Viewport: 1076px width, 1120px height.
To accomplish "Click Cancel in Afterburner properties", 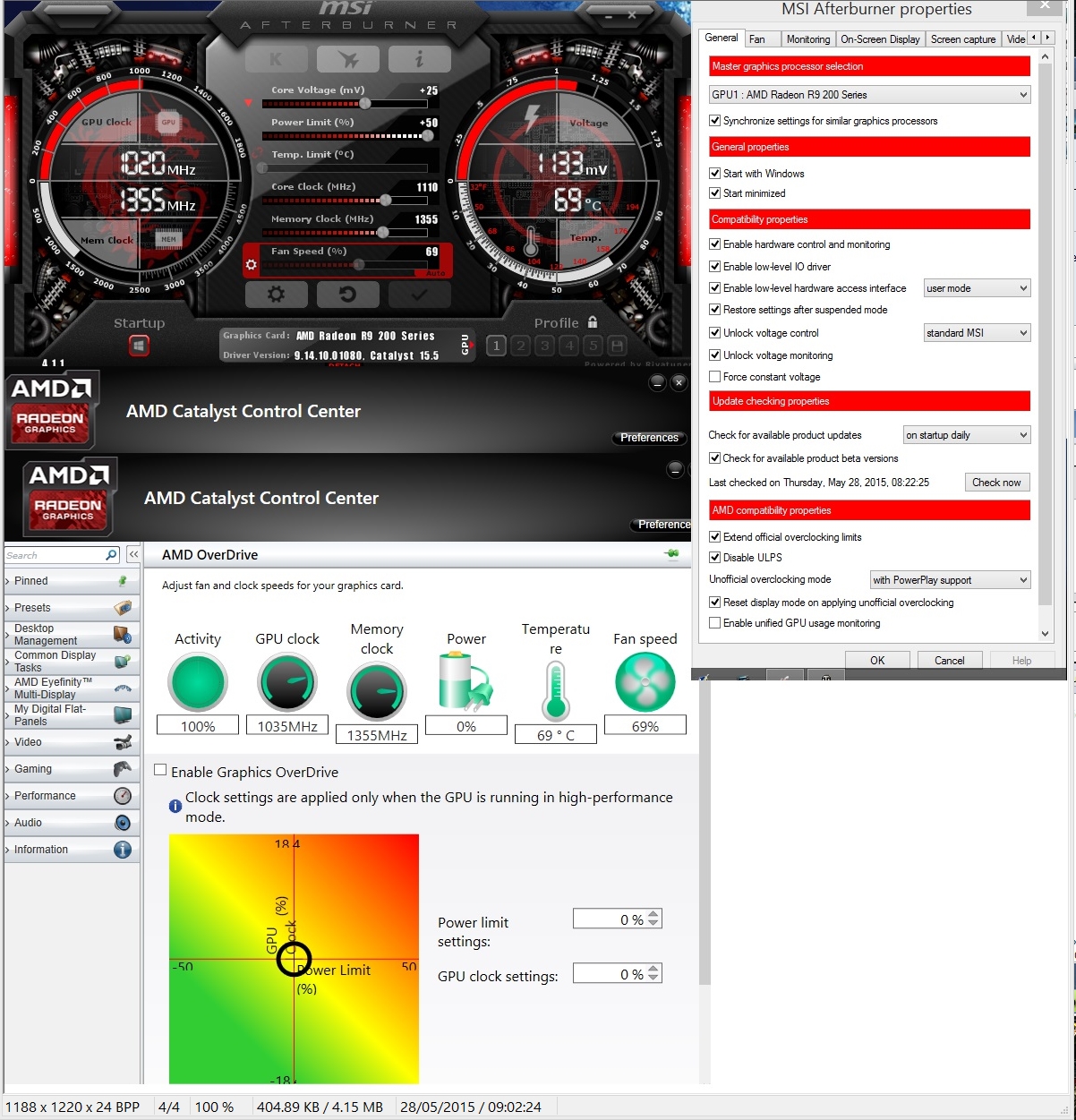I will click(950, 661).
